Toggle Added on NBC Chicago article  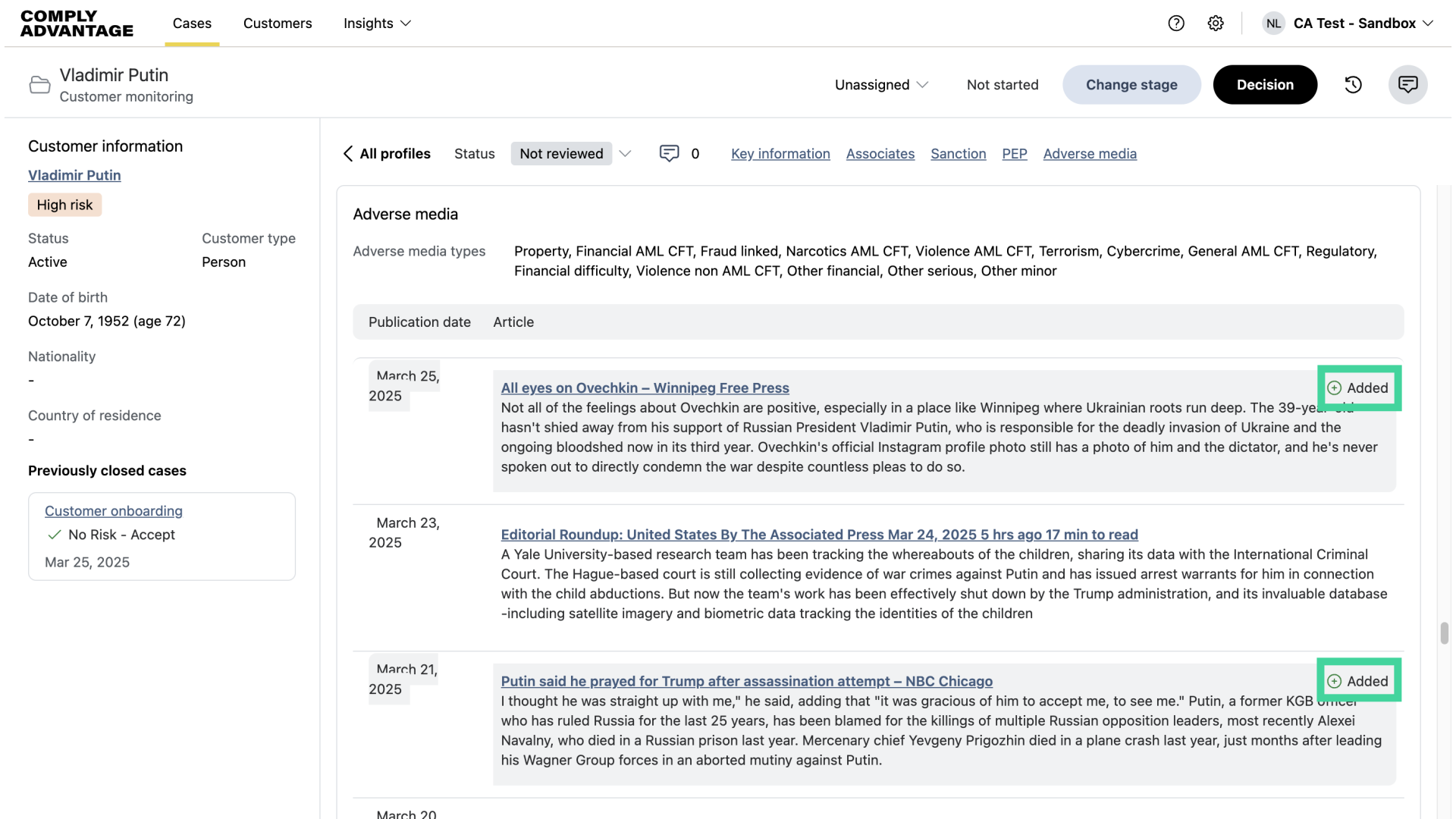(1358, 682)
